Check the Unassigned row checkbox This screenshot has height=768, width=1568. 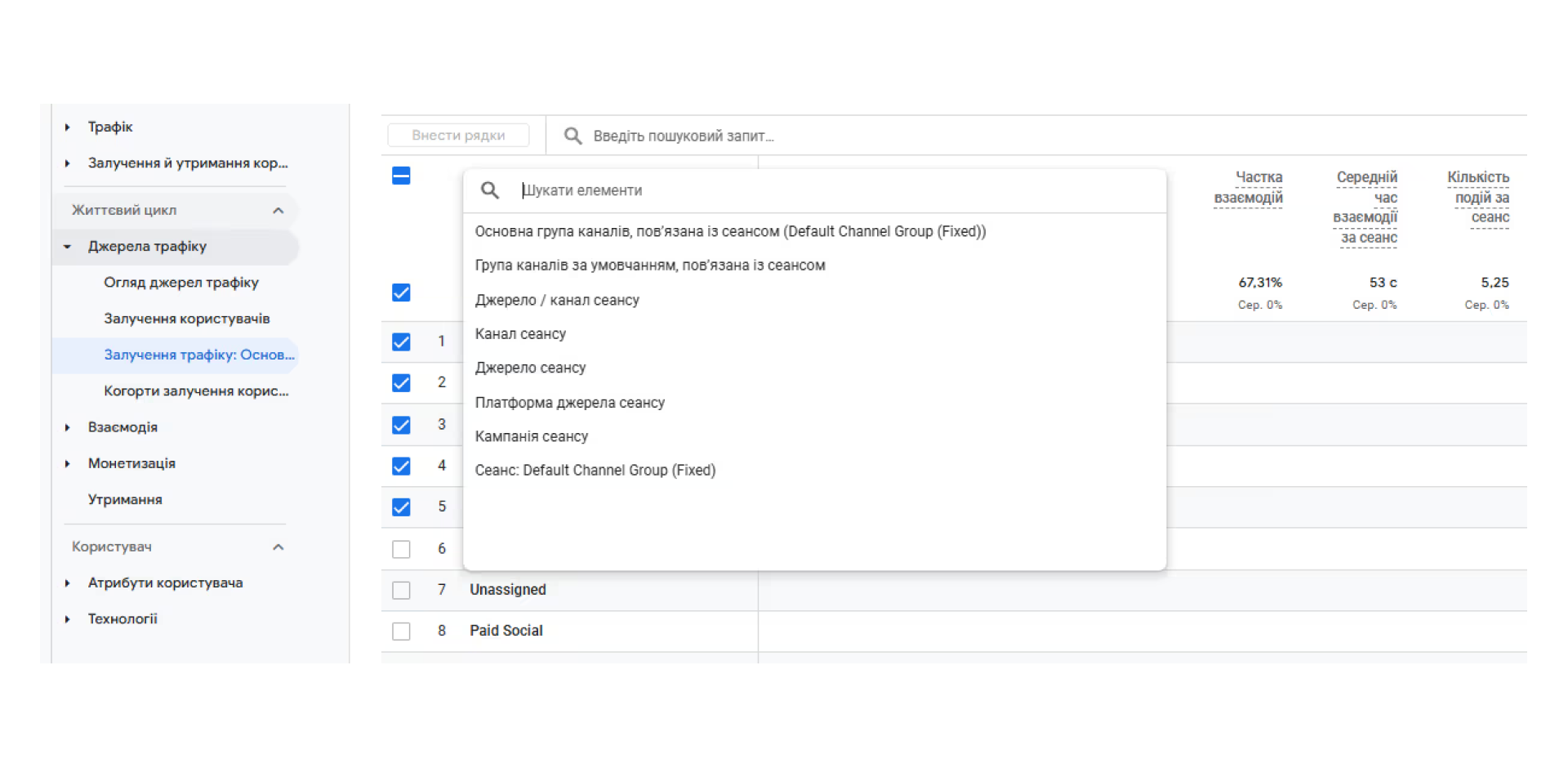(401, 590)
